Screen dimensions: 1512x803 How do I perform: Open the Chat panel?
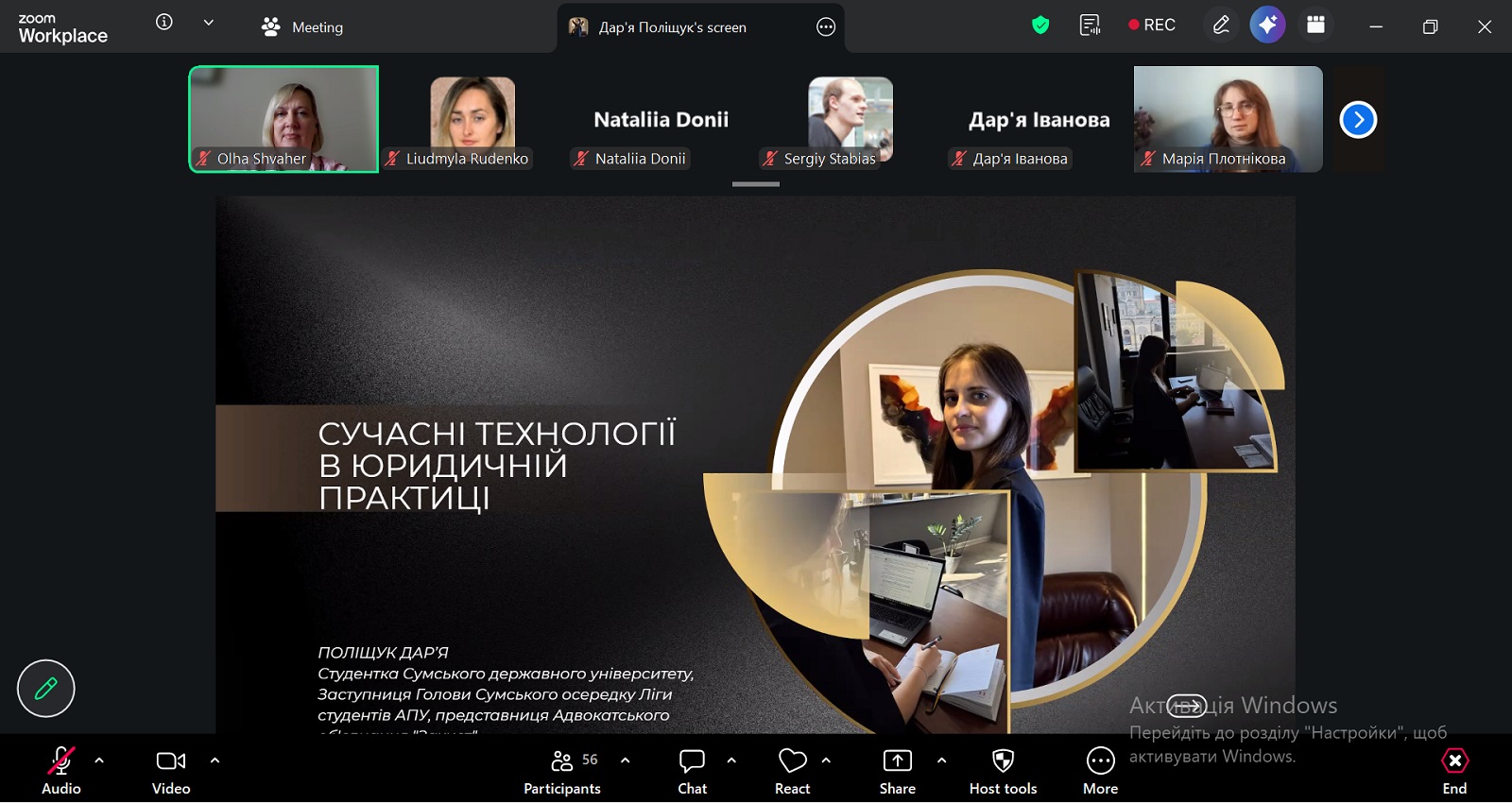[692, 770]
